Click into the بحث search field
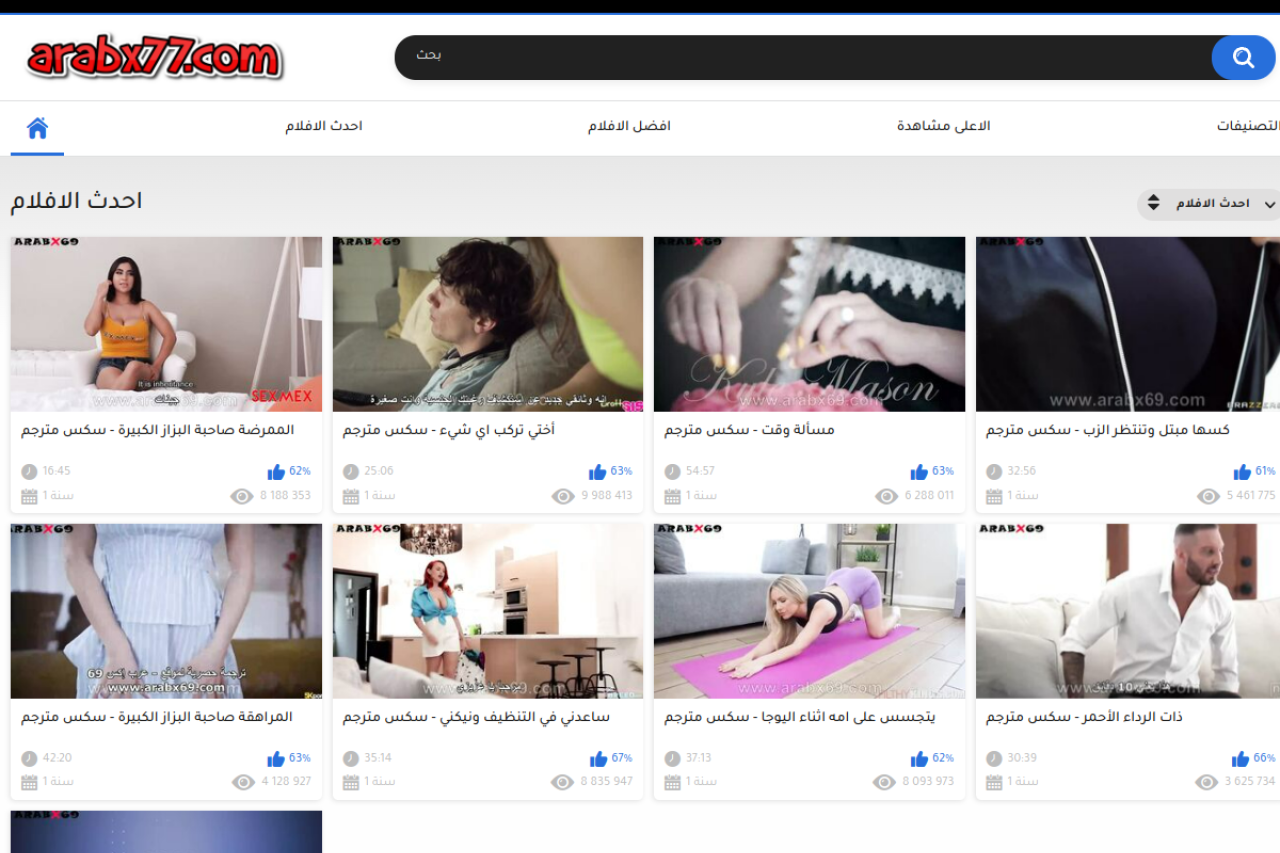This screenshot has height=853, width=1280. 800,56
